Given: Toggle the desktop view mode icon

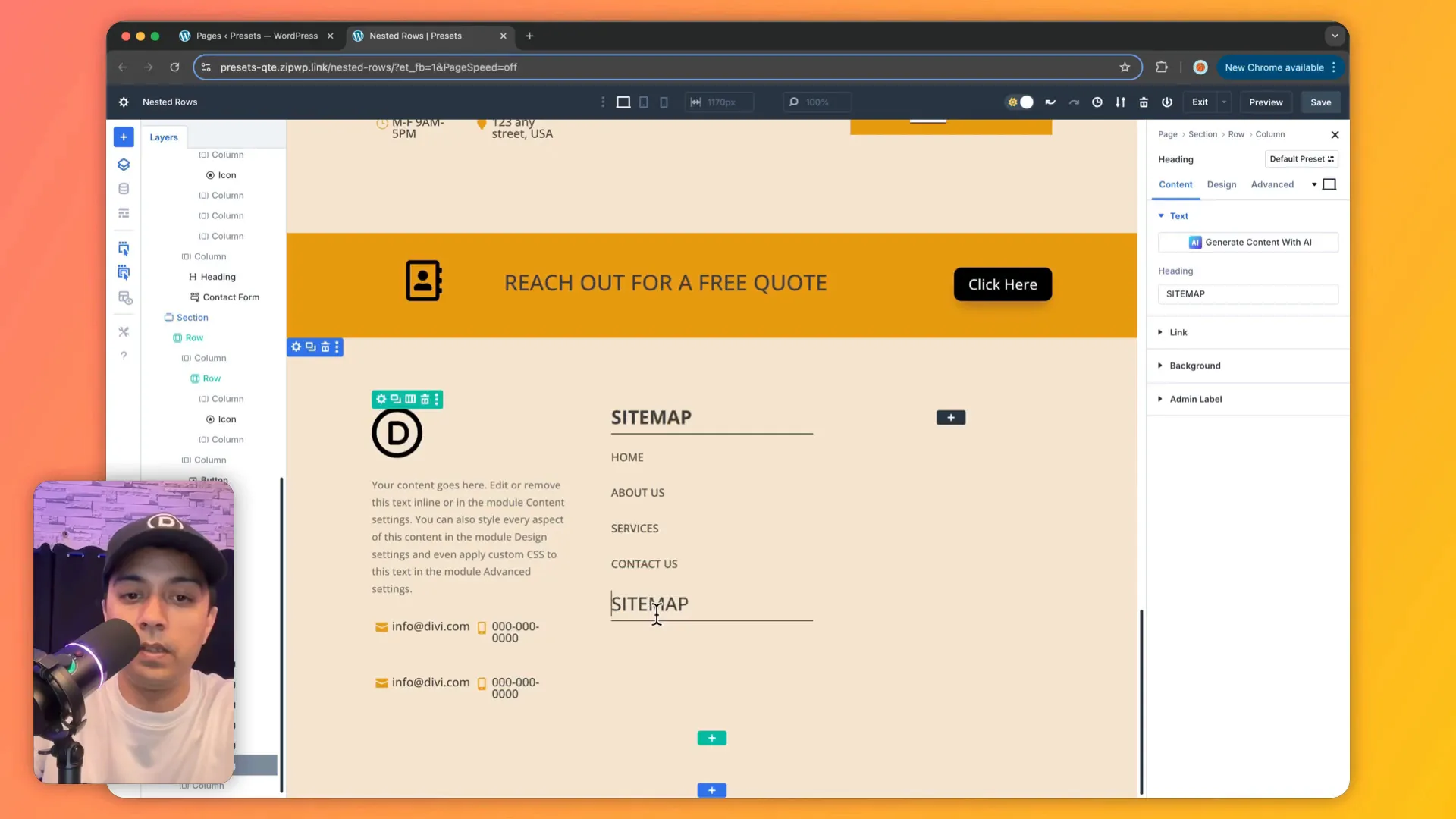Looking at the screenshot, I should coord(623,102).
